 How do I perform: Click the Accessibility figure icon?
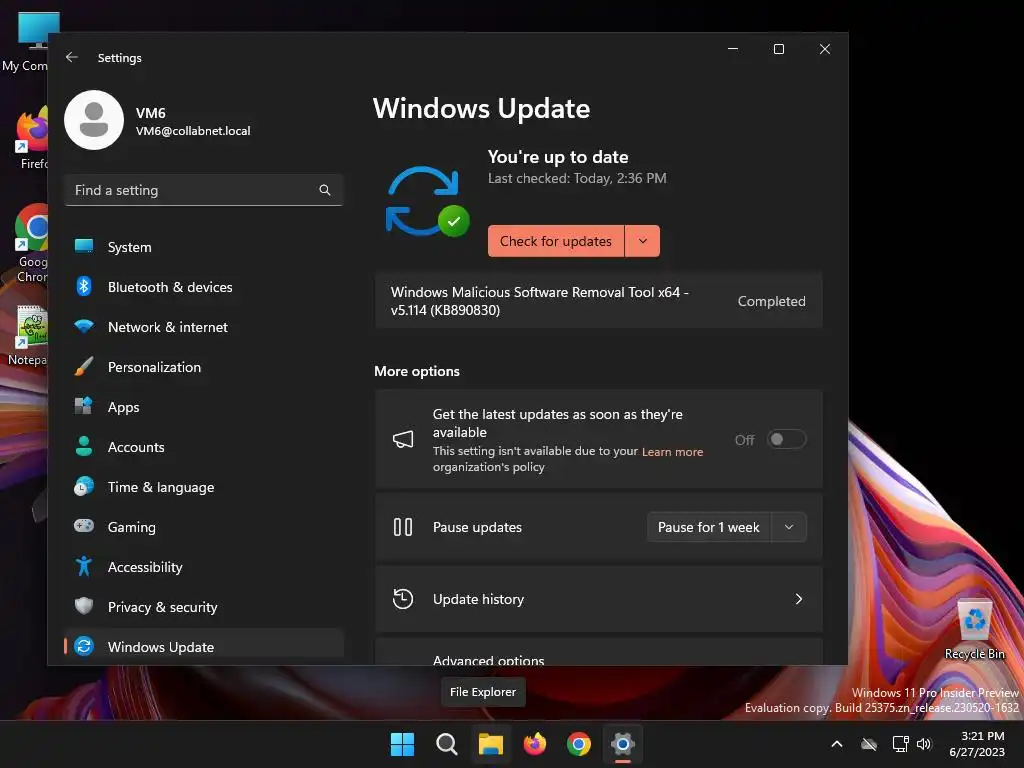click(84, 566)
